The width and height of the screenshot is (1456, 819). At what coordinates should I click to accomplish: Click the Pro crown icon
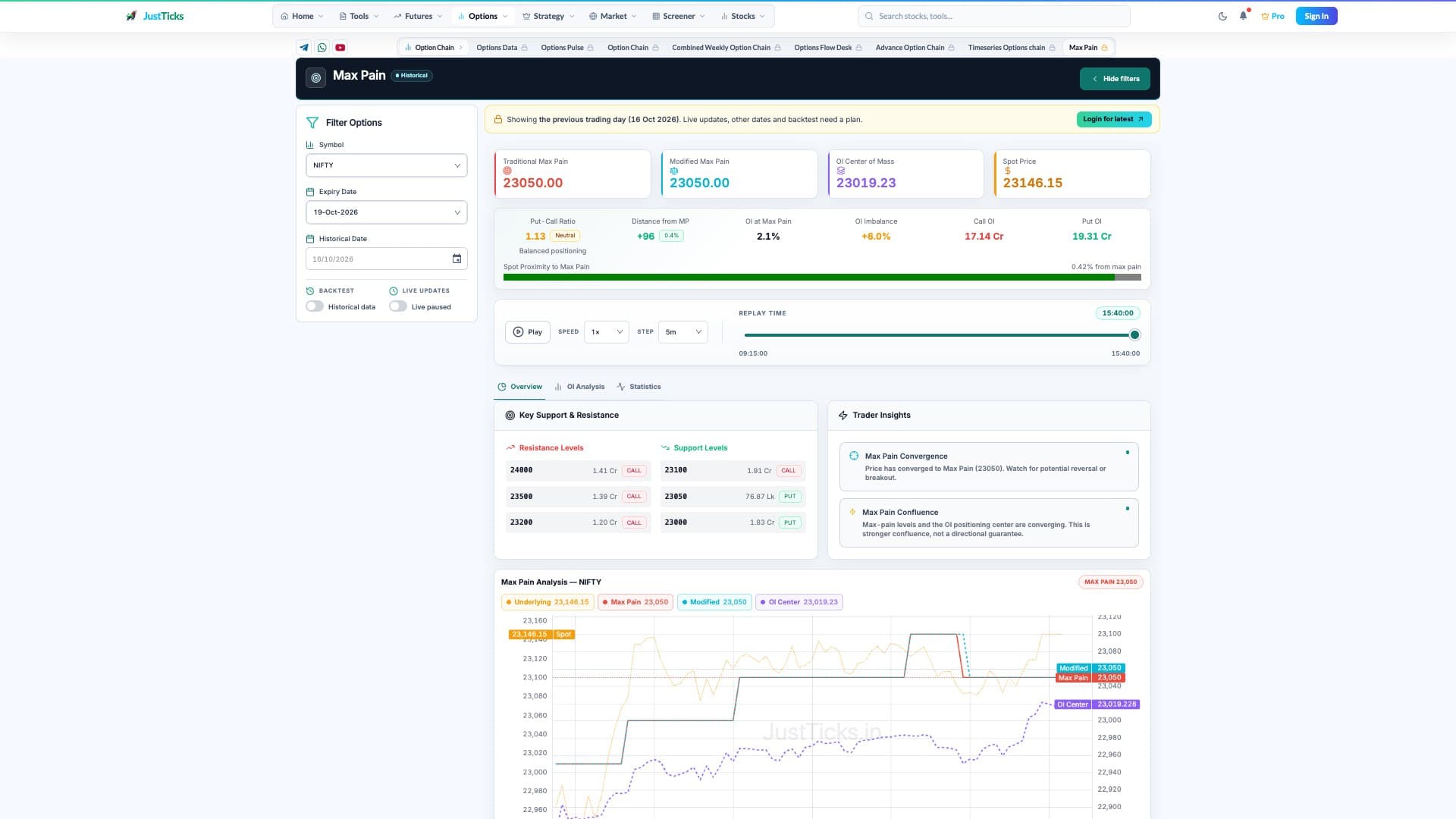pyautogui.click(x=1265, y=16)
